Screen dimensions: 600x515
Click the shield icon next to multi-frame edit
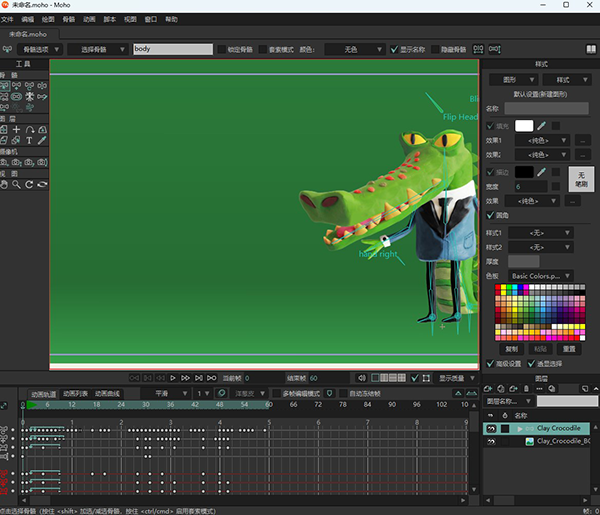coord(329,393)
